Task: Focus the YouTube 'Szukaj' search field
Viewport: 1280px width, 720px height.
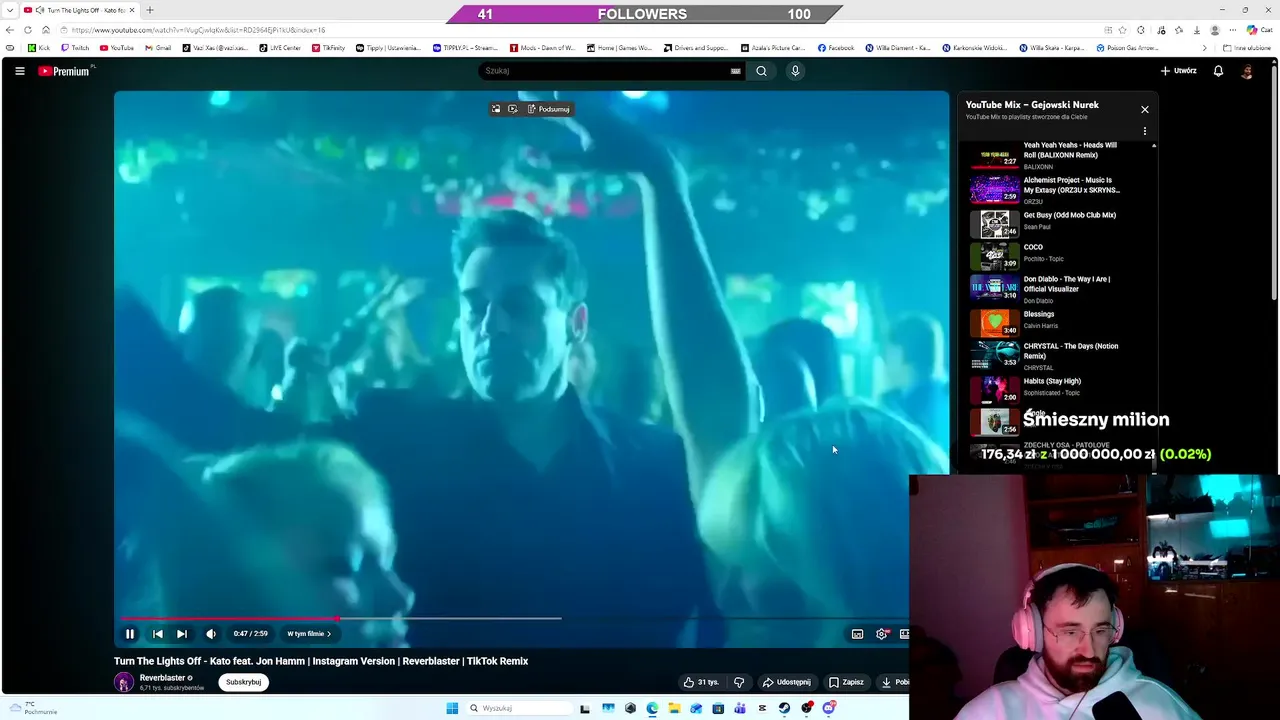Action: [x=608, y=71]
